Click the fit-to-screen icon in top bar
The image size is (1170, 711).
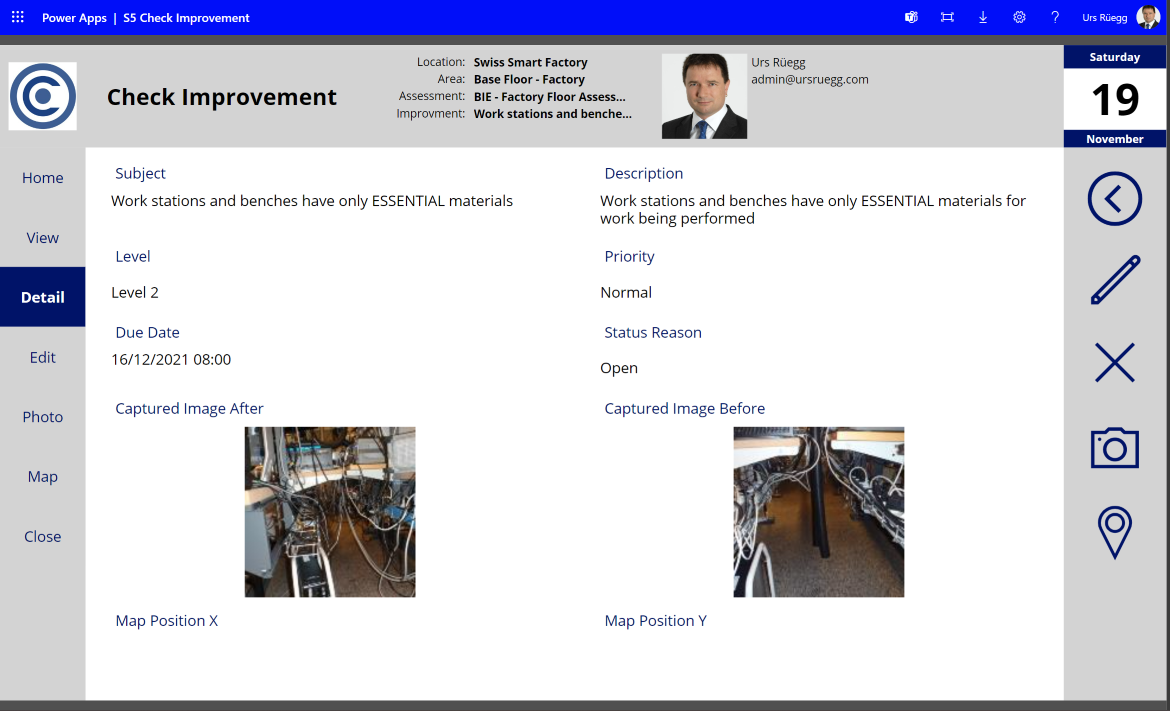pyautogui.click(x=947, y=17)
